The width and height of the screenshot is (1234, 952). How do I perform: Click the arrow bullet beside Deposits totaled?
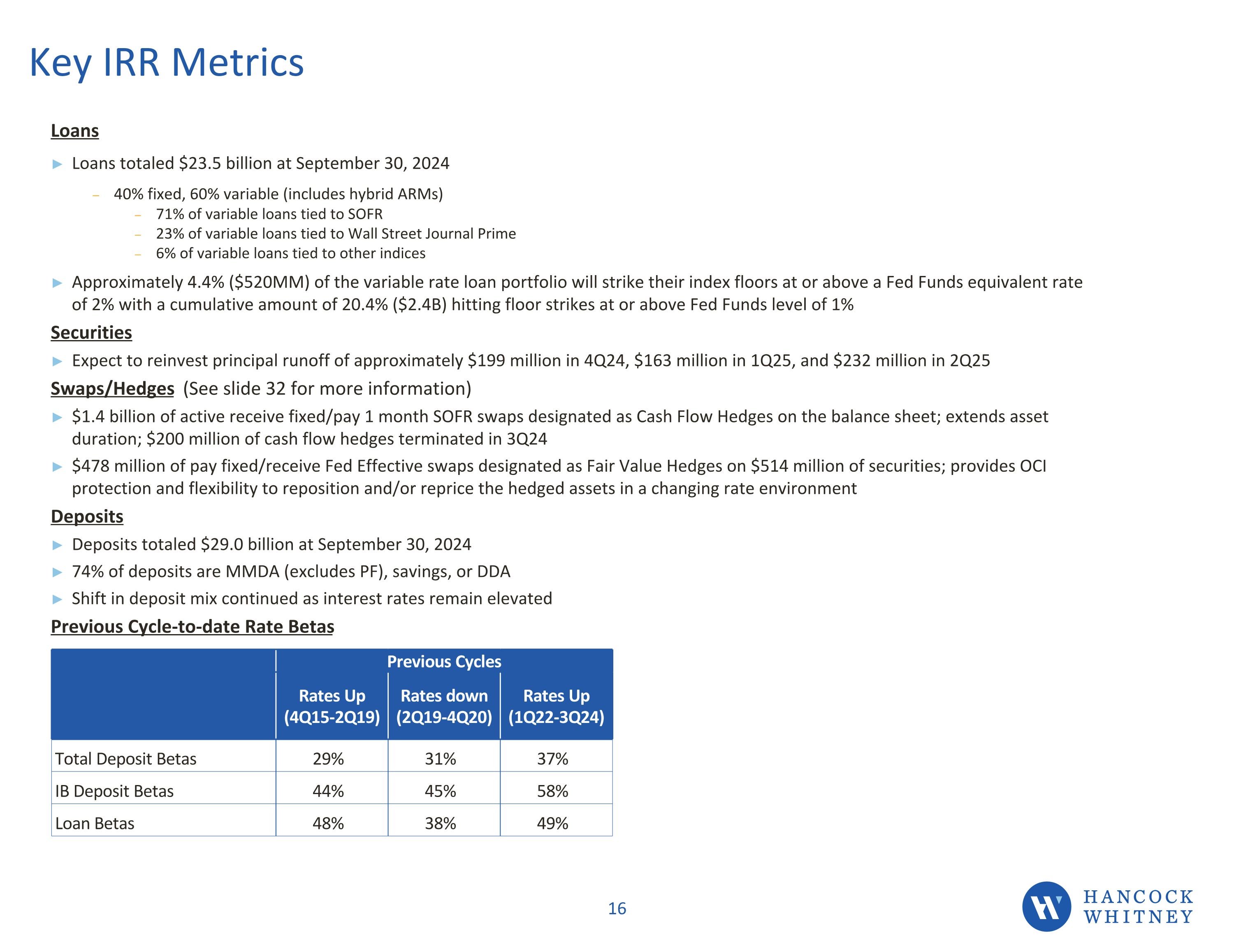(x=57, y=545)
